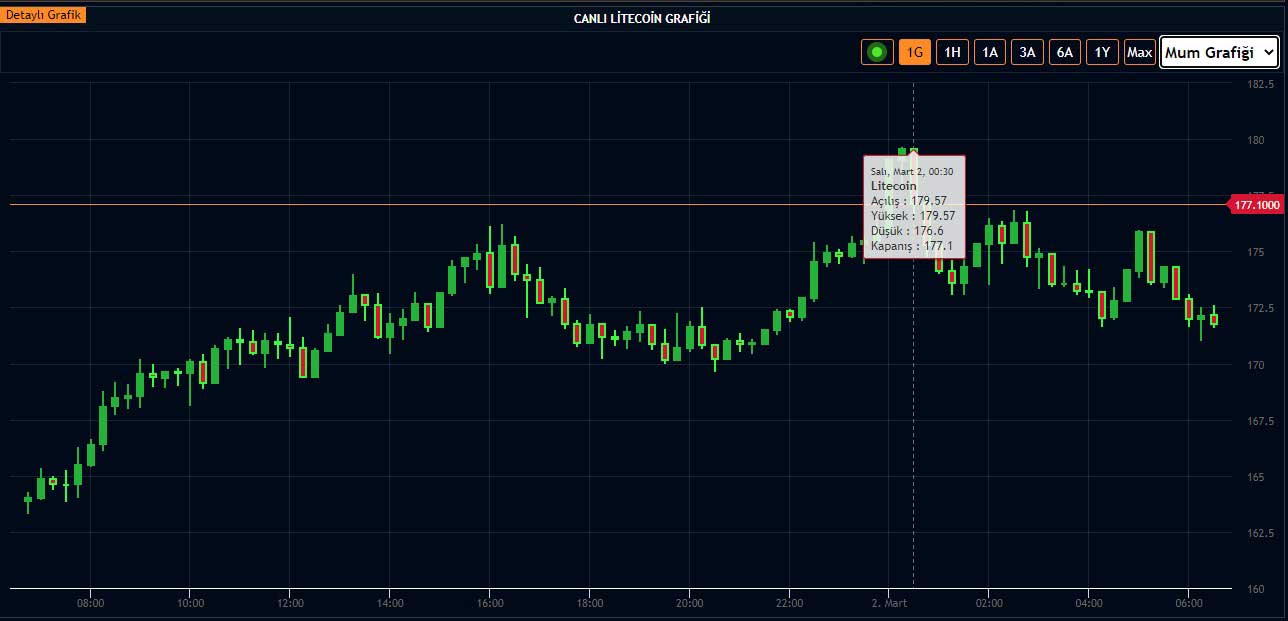This screenshot has height=621, width=1288.
Task: Click the 06:00 time axis label
Action: (1188, 603)
